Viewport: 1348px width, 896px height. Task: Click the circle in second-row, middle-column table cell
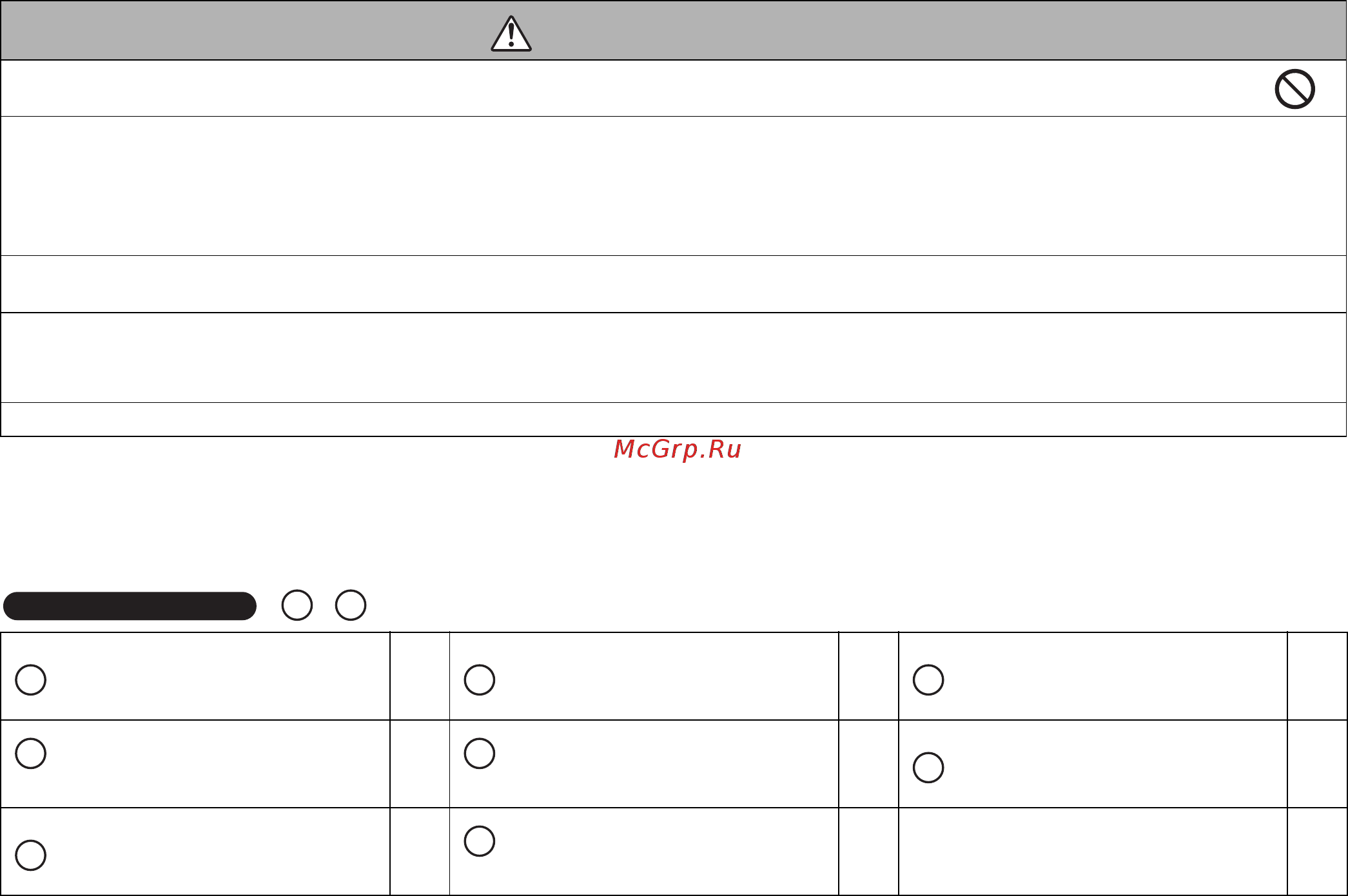coord(479,753)
